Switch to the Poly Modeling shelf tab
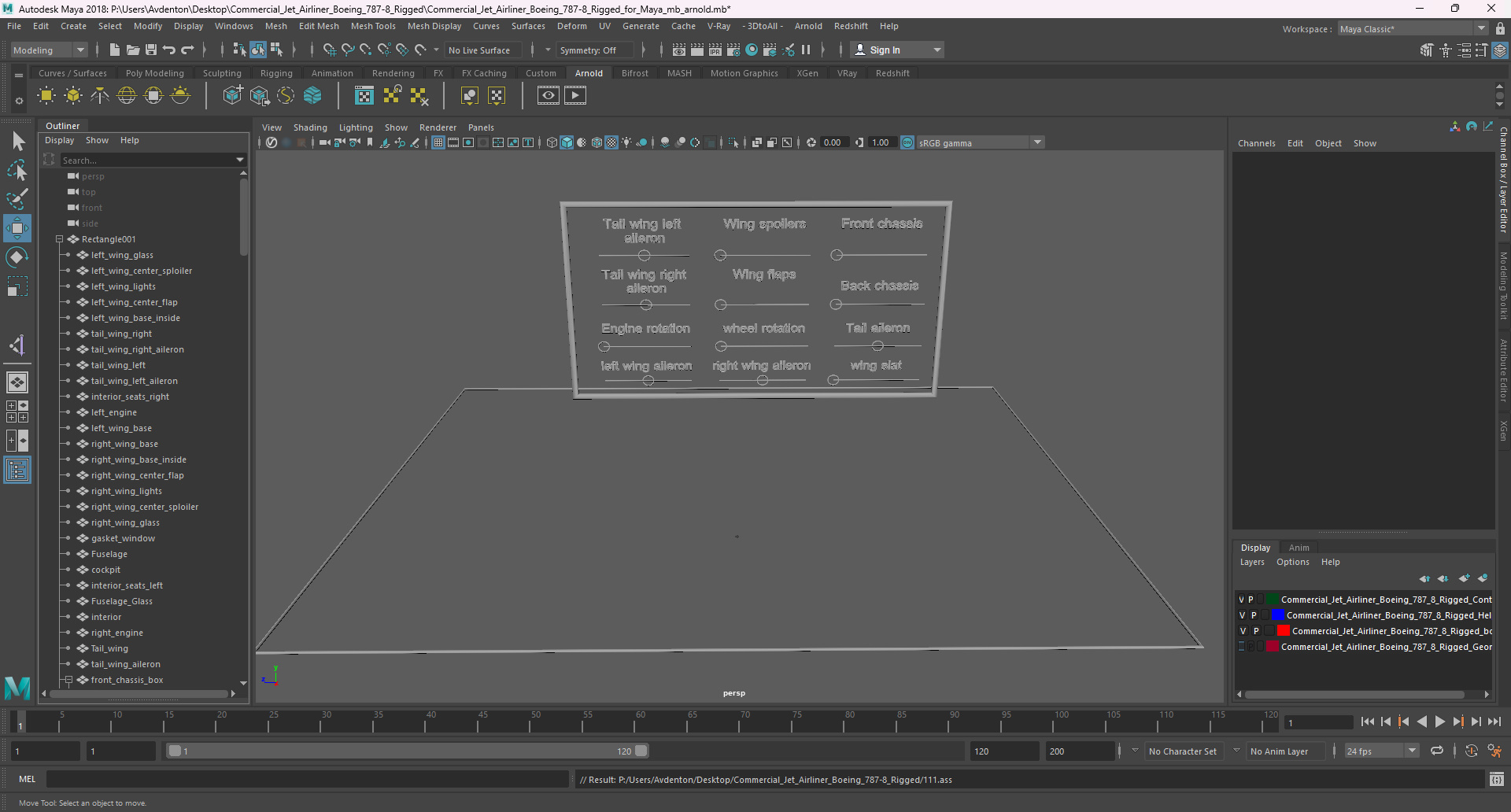Viewport: 1511px width, 812px height. pos(155,73)
